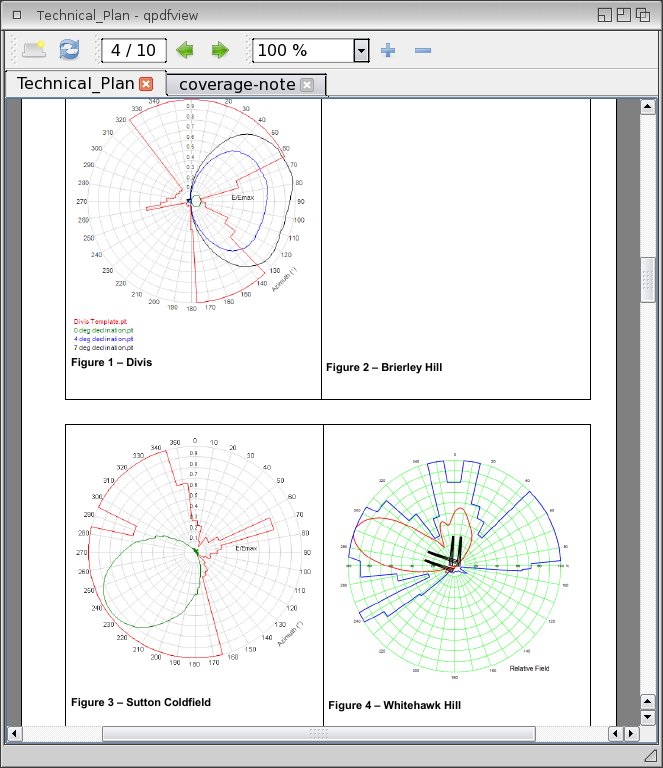Go to the previous page
This screenshot has height=768, width=663.
(184, 50)
